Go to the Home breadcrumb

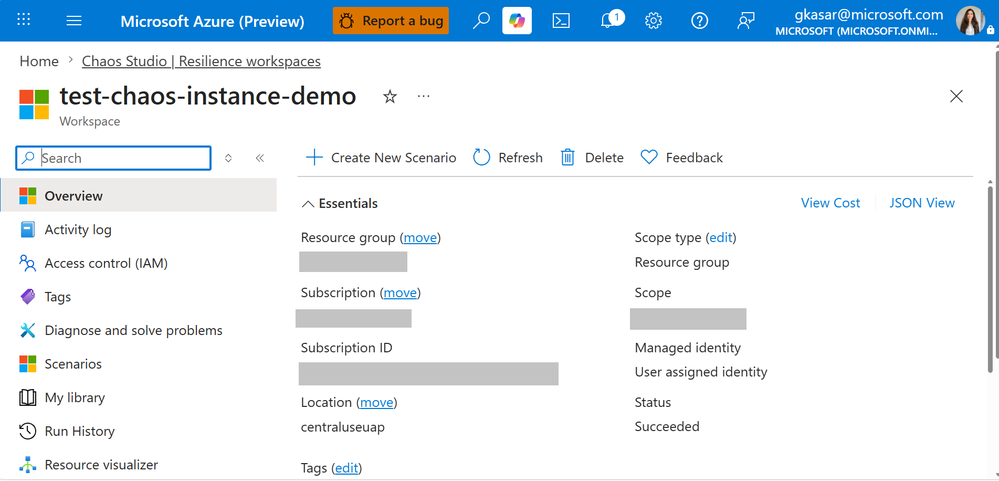click(x=39, y=61)
